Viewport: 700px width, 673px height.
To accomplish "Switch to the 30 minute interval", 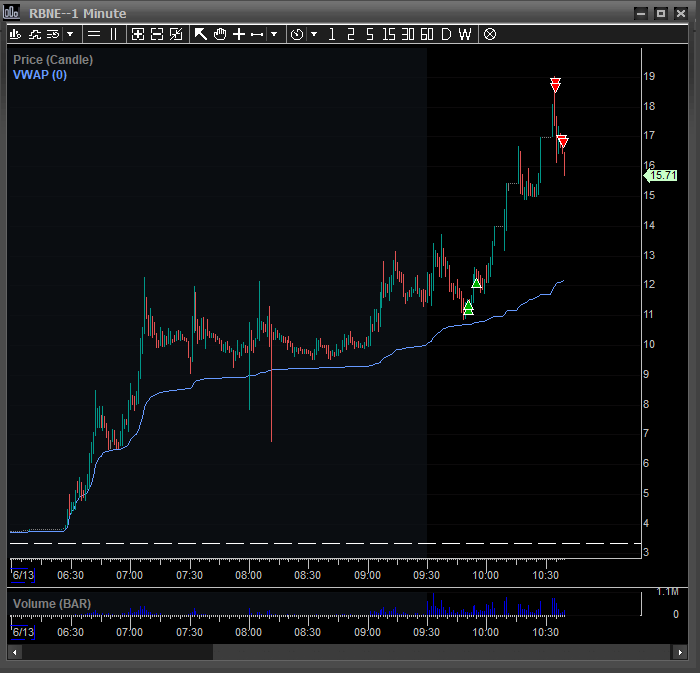I will click(x=408, y=34).
